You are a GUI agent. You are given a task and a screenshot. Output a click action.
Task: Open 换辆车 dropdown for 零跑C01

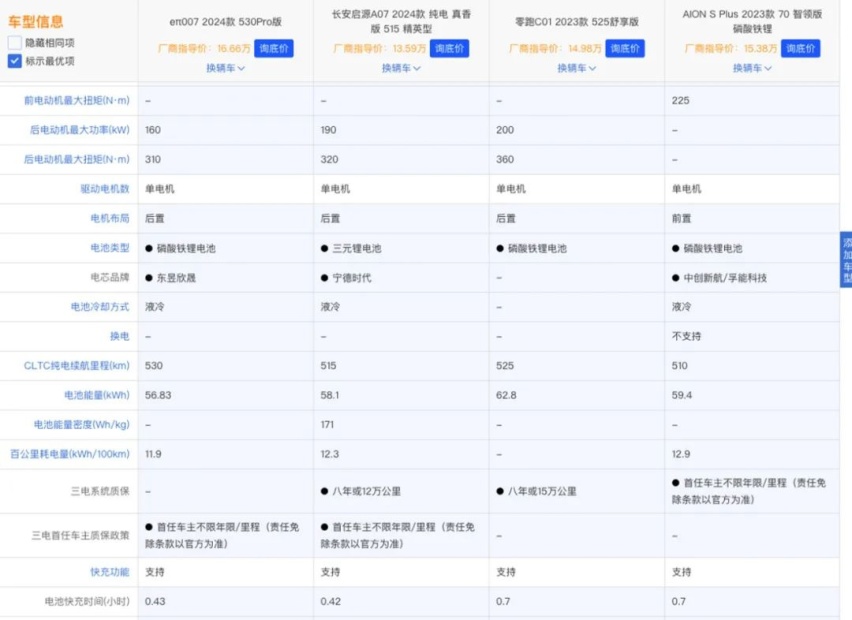(x=577, y=68)
